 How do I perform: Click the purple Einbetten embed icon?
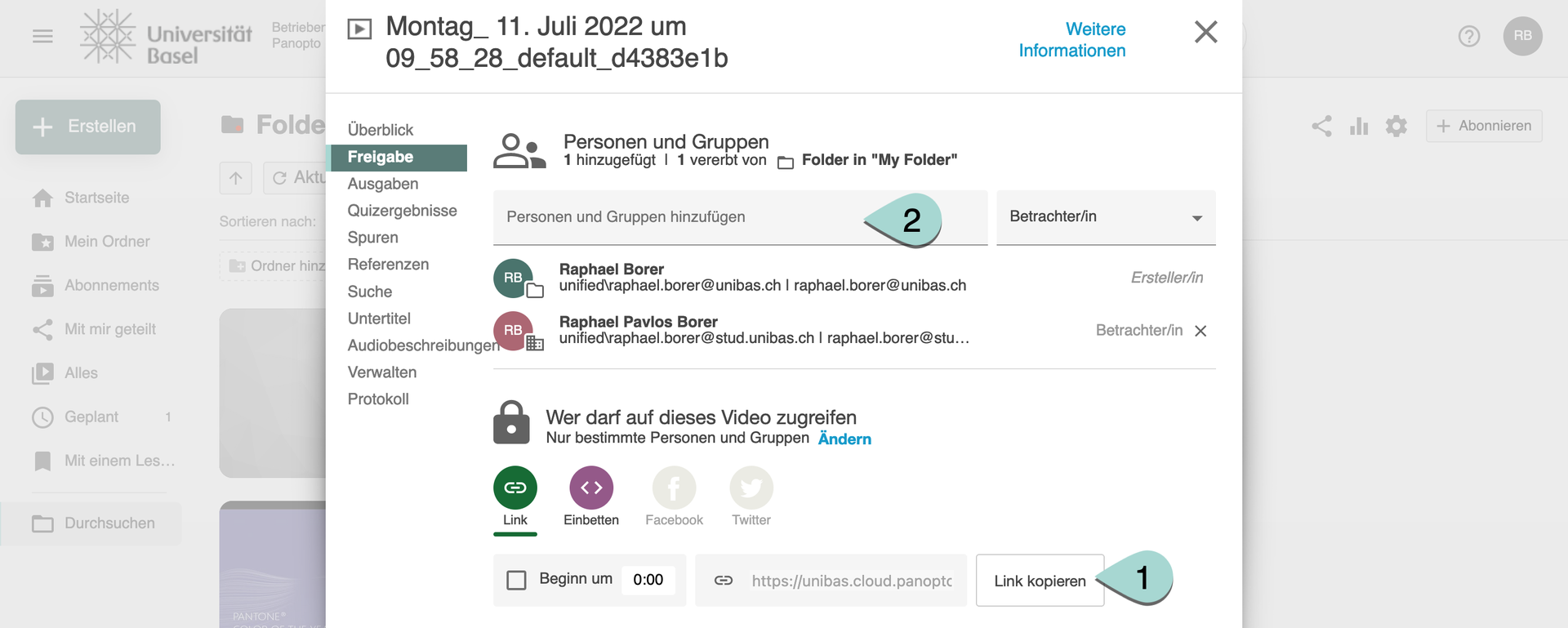(x=591, y=488)
